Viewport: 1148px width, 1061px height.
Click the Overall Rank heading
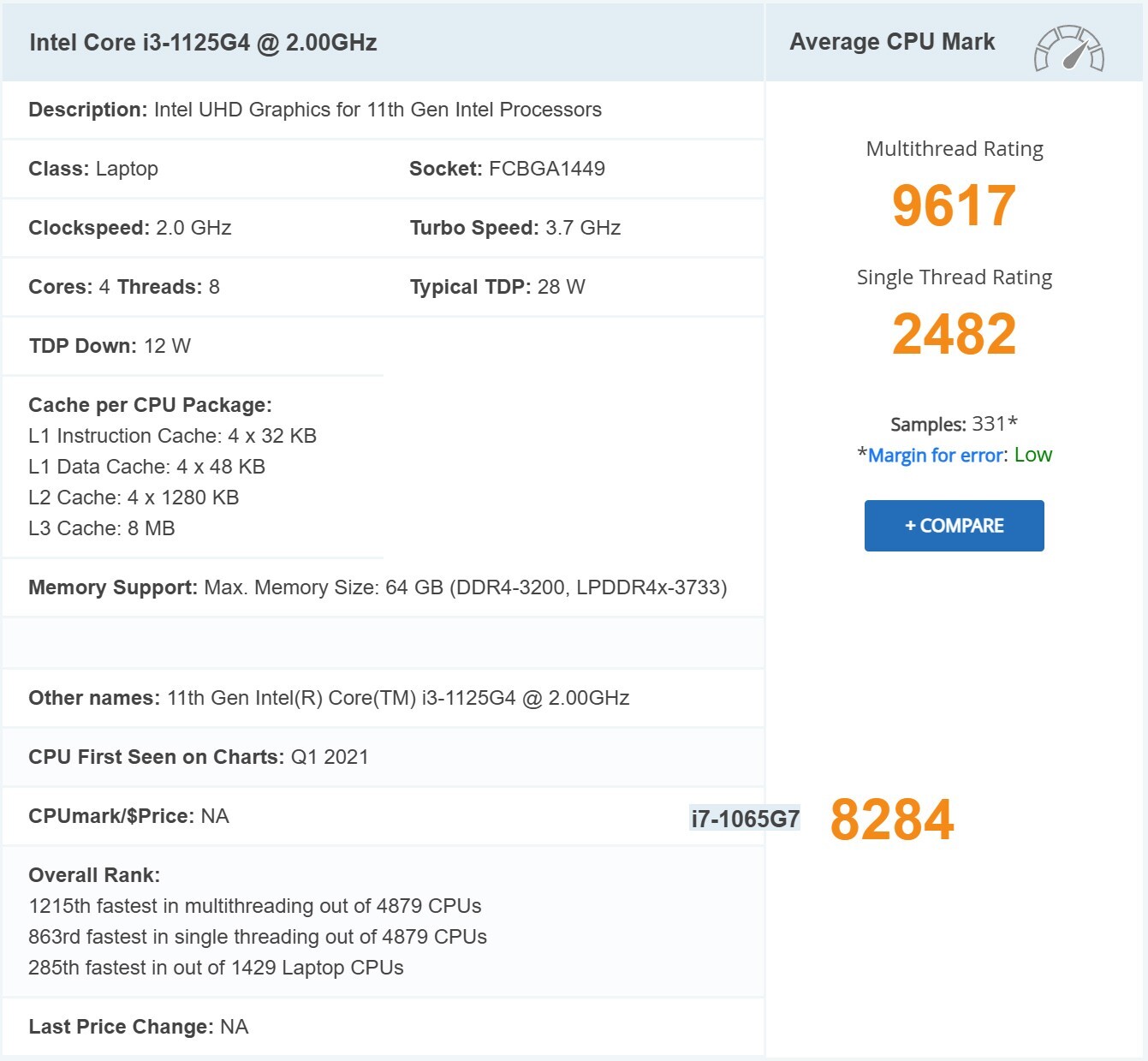tap(94, 875)
